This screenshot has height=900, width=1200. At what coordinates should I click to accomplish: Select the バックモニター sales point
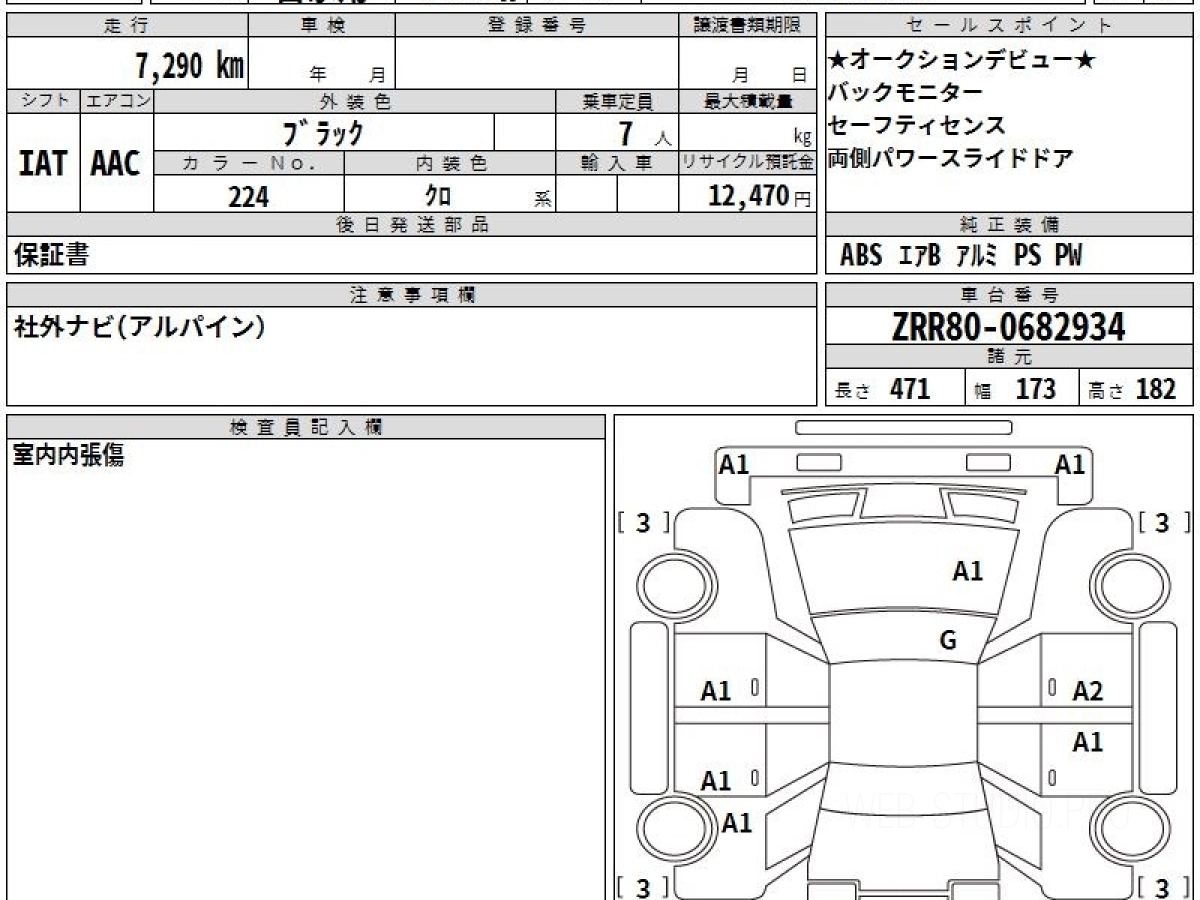(x=906, y=93)
